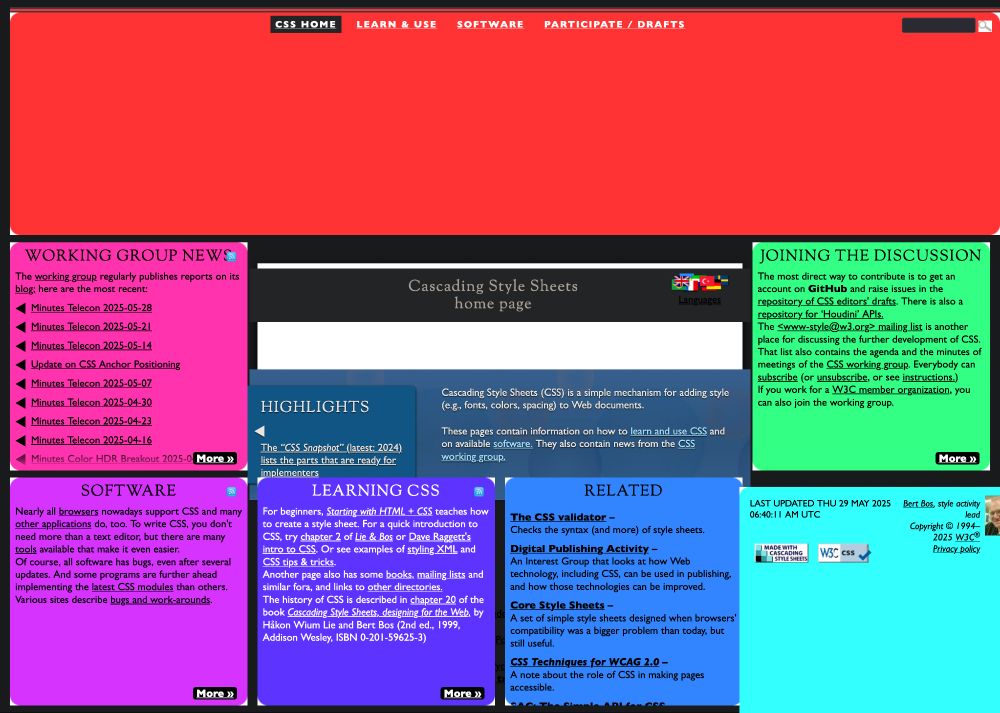
Task: Open Minutes Telecon 2025-05-21
Action: click(91, 327)
